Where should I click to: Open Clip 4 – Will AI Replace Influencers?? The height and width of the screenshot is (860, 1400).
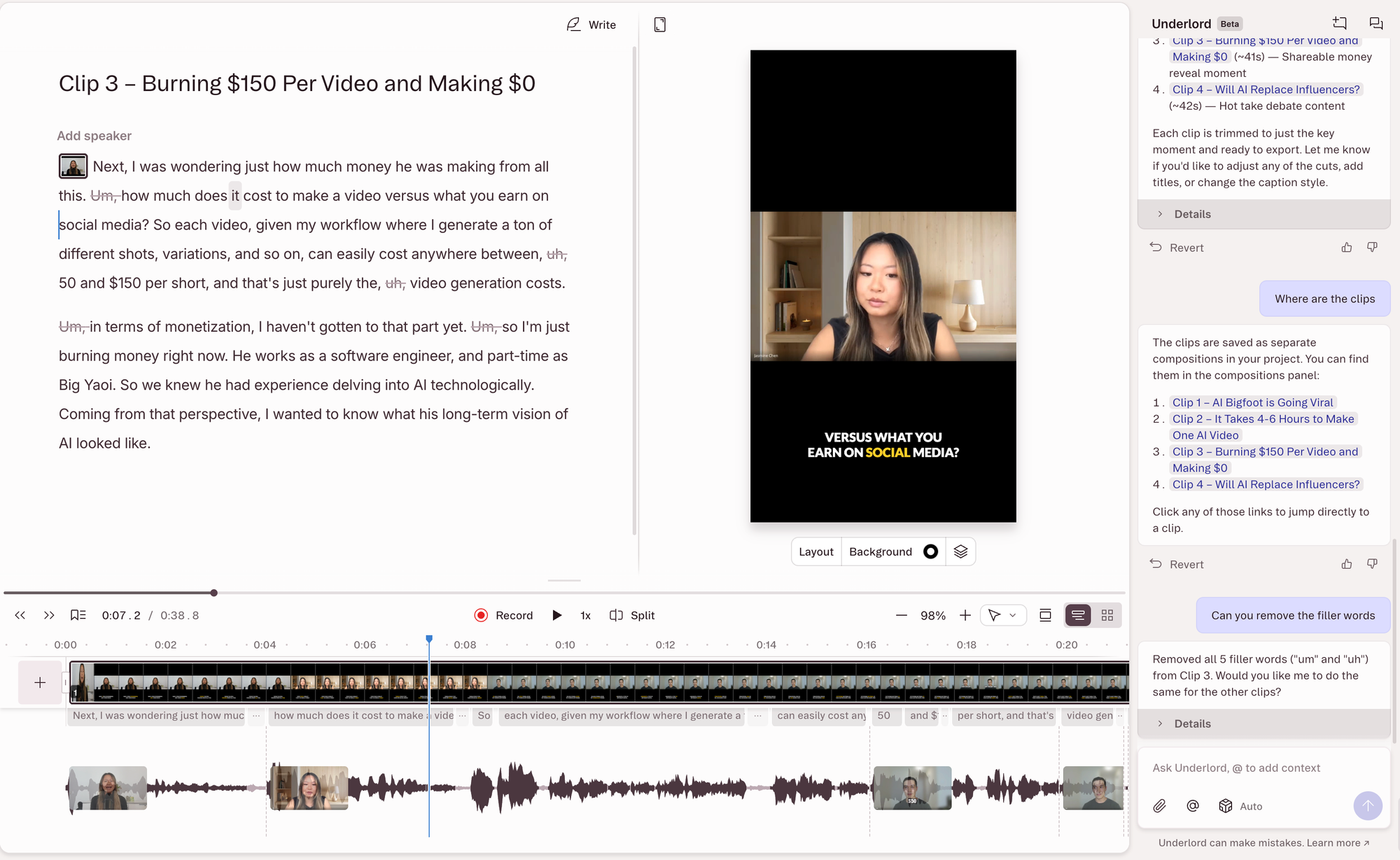pos(1266,484)
